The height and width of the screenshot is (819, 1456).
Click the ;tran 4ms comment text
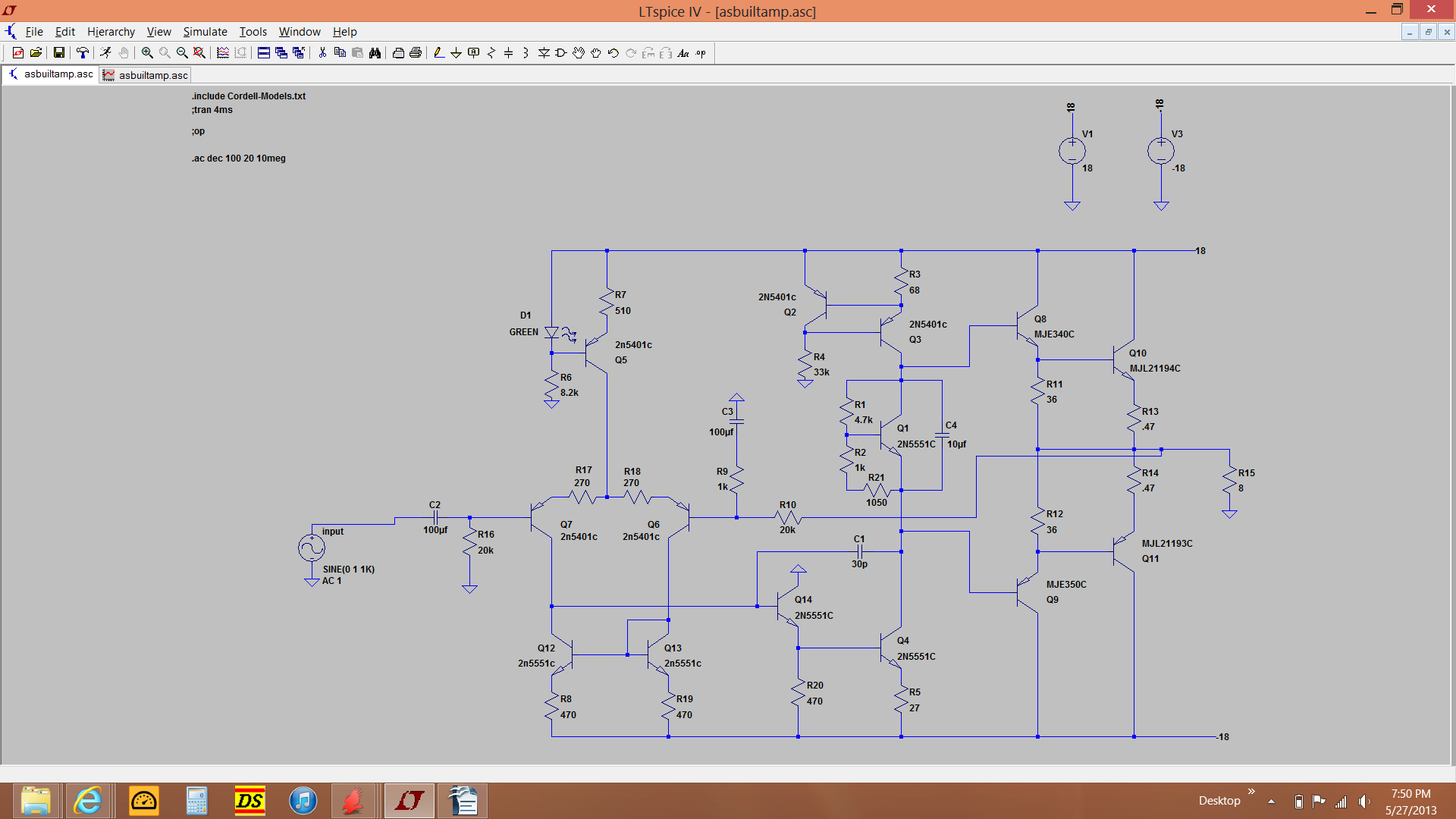pos(212,110)
